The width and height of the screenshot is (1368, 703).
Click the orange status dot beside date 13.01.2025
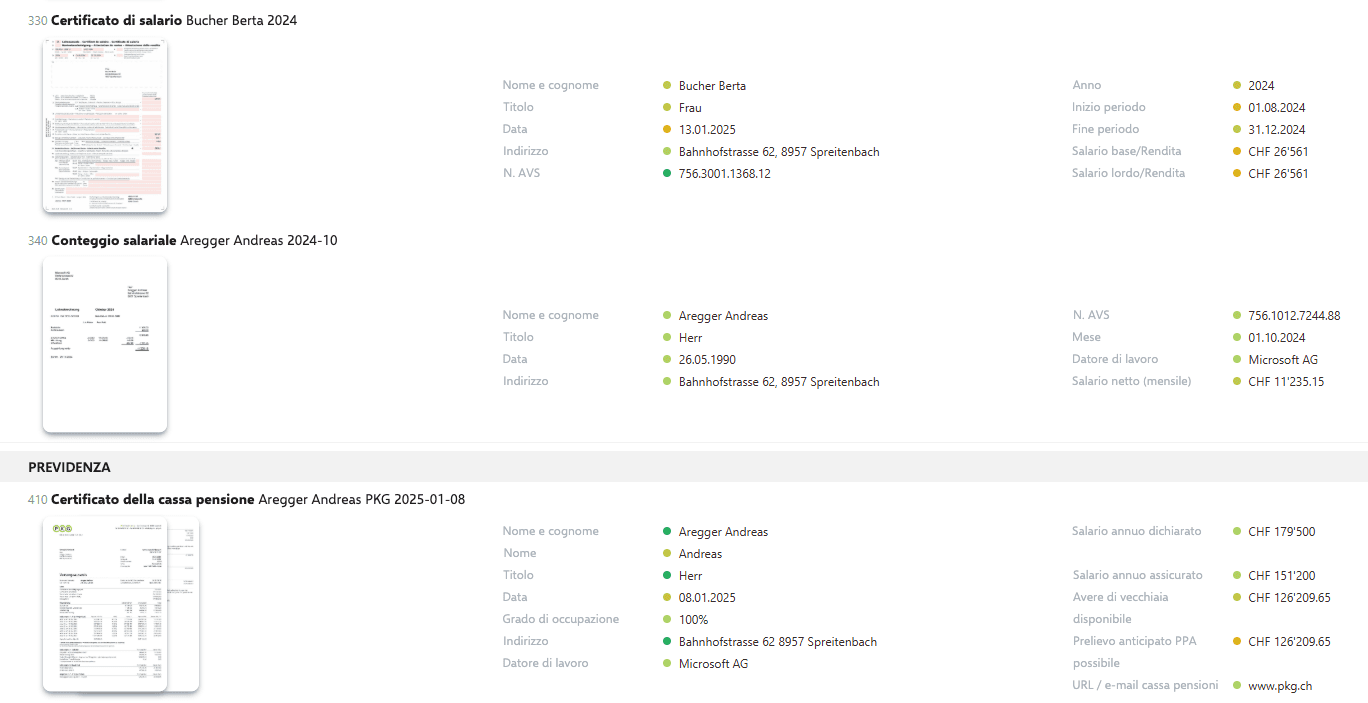[x=667, y=129]
